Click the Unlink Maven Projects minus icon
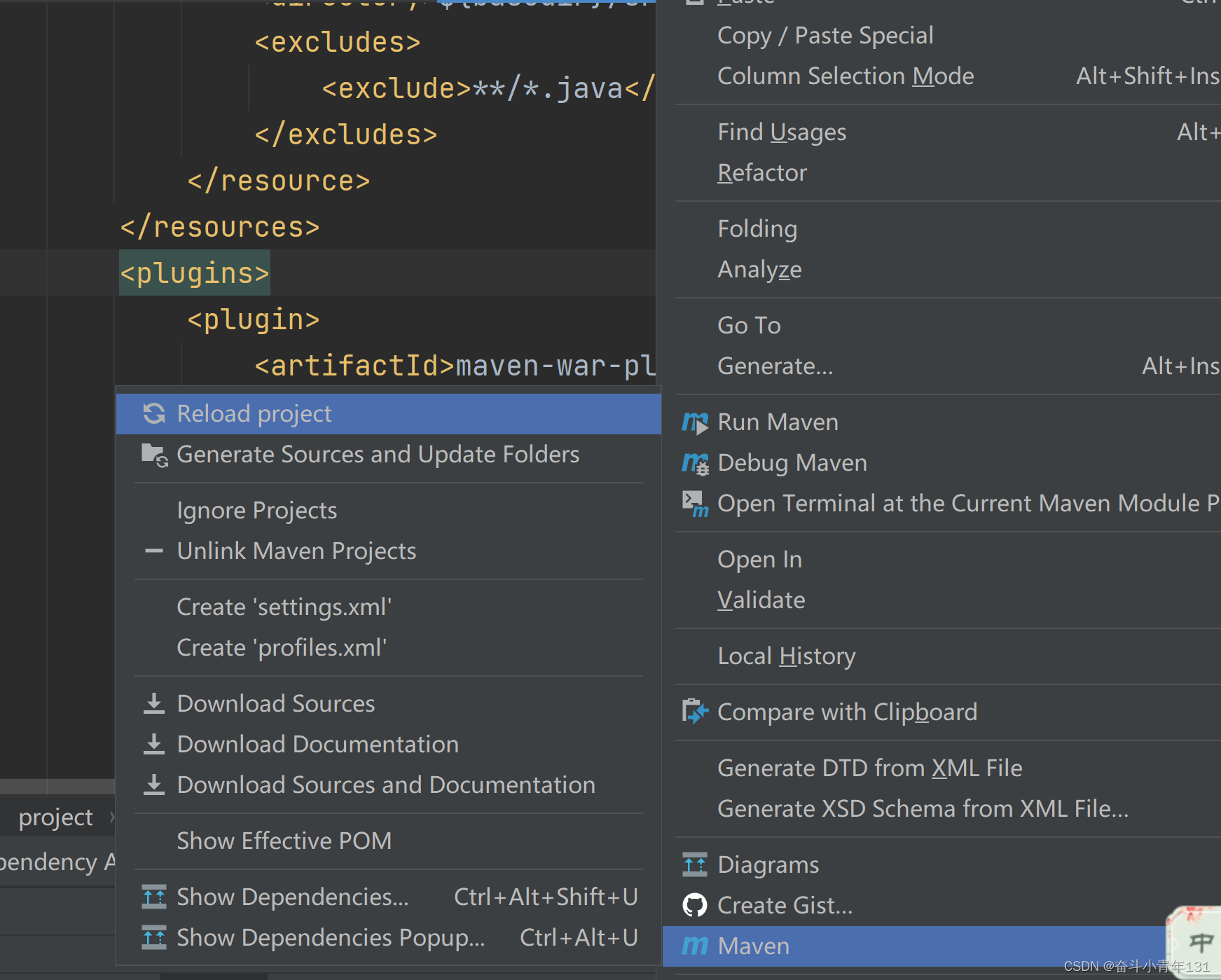This screenshot has height=980, width=1221. point(153,551)
